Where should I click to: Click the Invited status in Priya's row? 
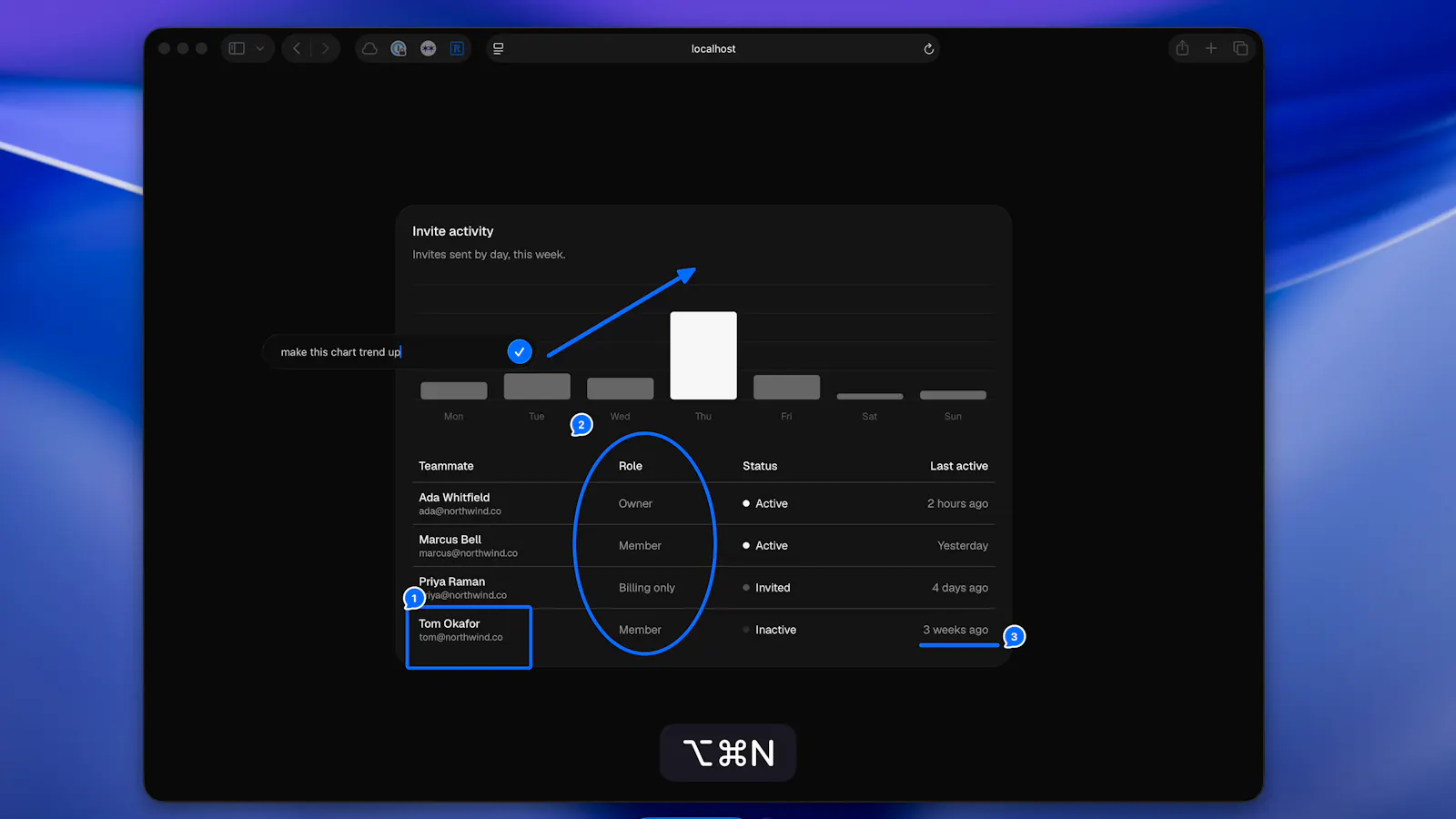pyautogui.click(x=766, y=588)
